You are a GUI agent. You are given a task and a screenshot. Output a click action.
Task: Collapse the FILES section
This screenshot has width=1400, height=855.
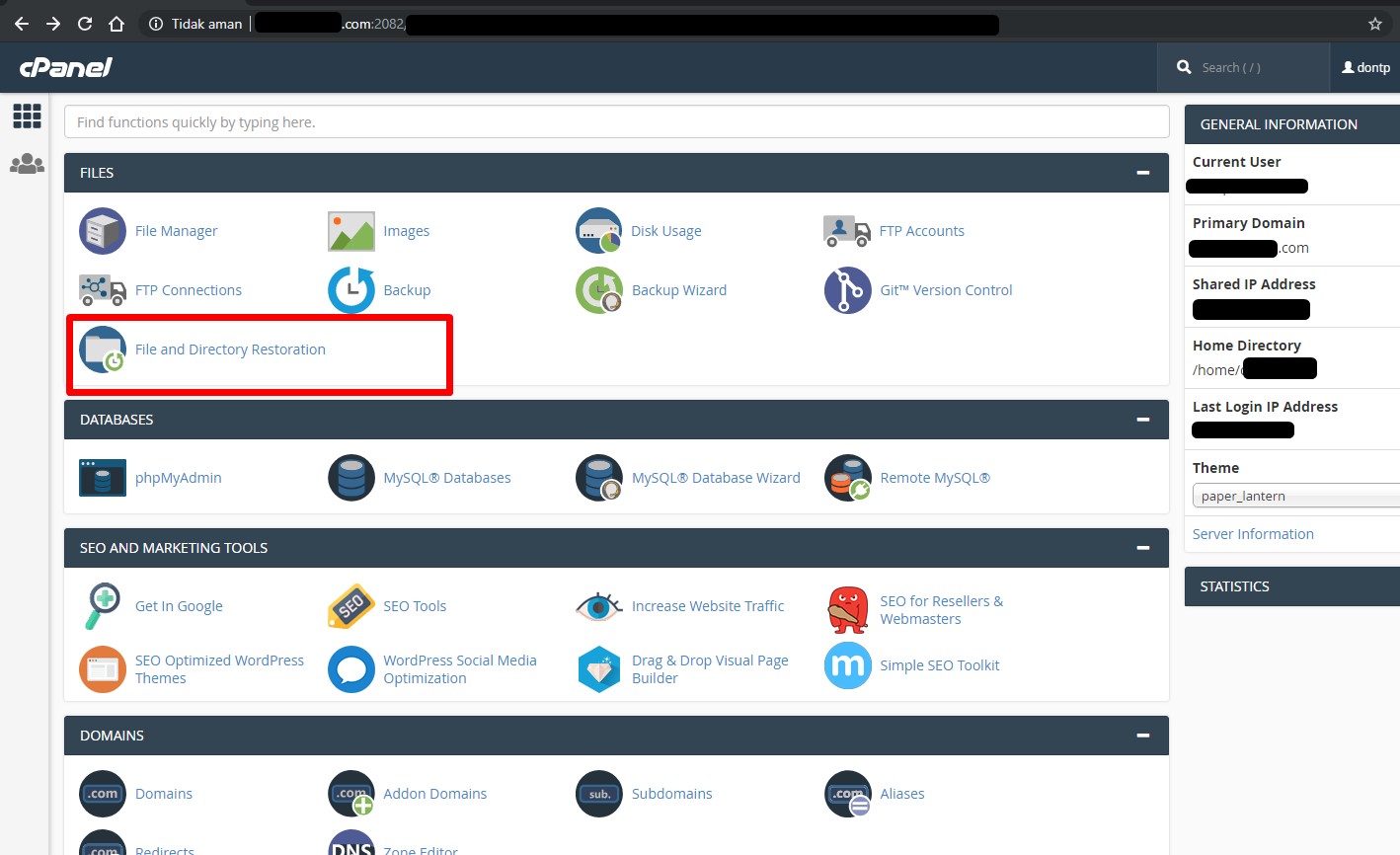tap(1142, 173)
